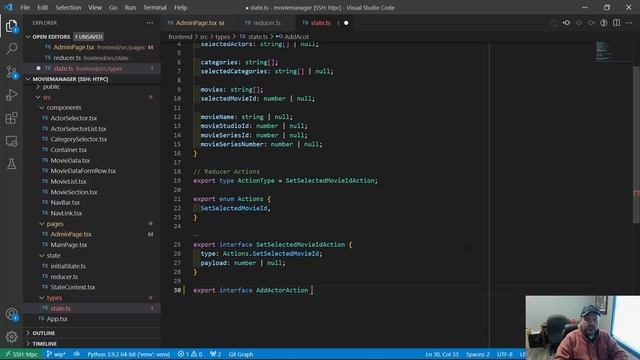640x360 pixels.
Task: Open the Go menu
Action: (x=113, y=7)
